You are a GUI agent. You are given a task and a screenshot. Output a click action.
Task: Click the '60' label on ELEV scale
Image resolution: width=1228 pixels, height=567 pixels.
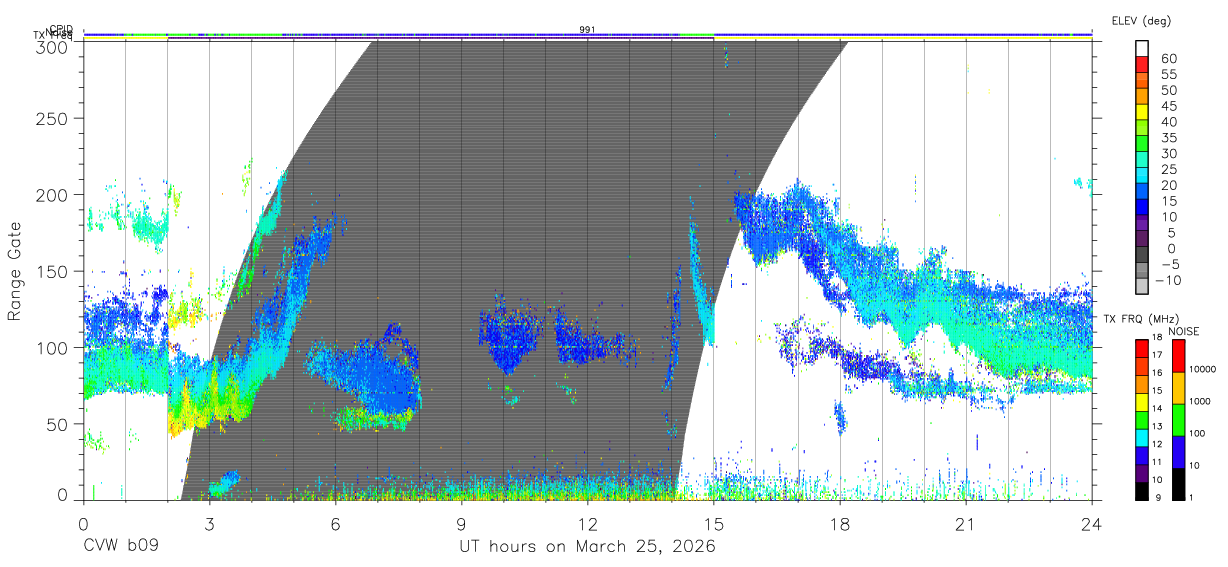point(1167,58)
